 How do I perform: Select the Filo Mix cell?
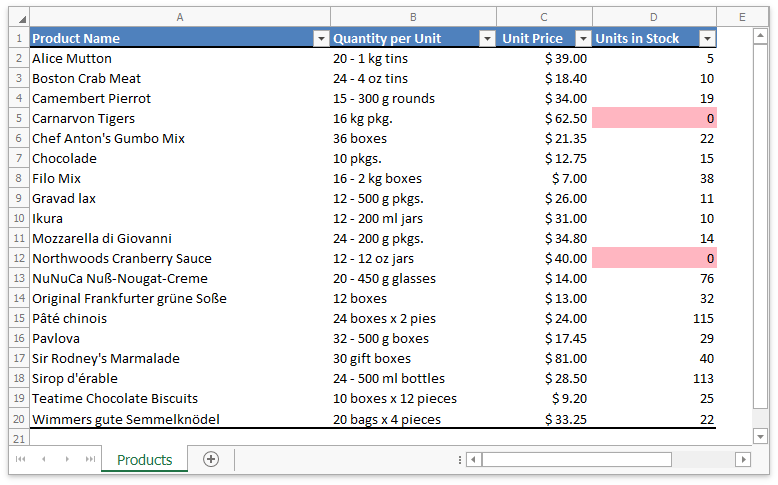click(x=180, y=178)
